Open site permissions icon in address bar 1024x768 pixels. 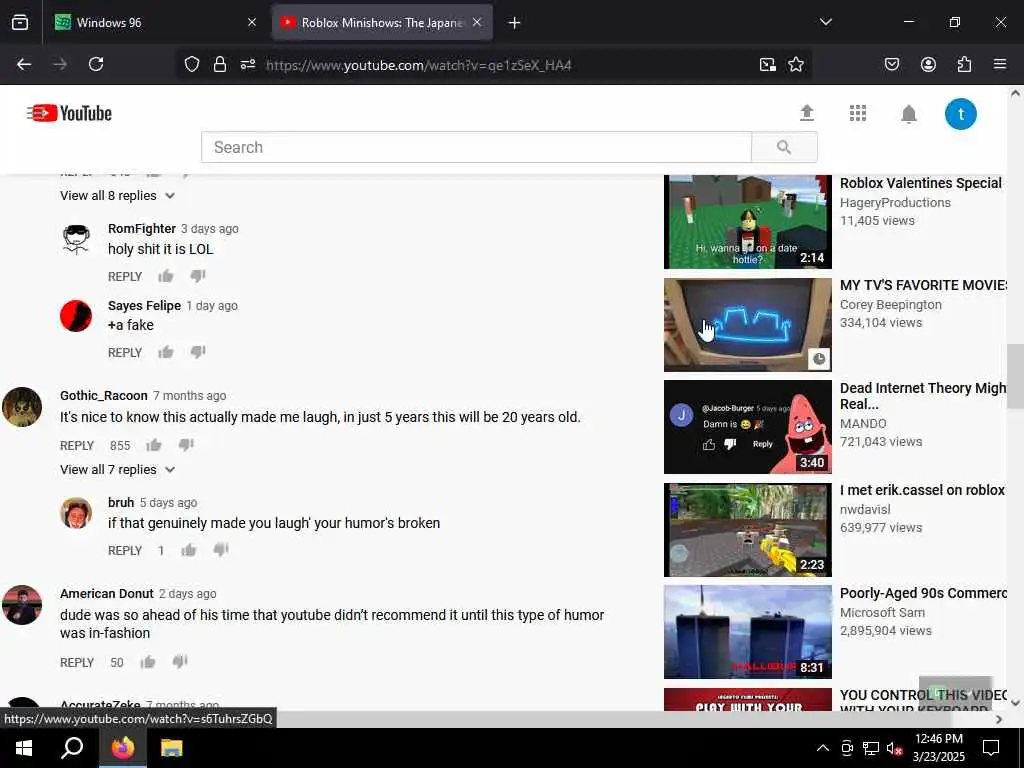click(x=248, y=64)
